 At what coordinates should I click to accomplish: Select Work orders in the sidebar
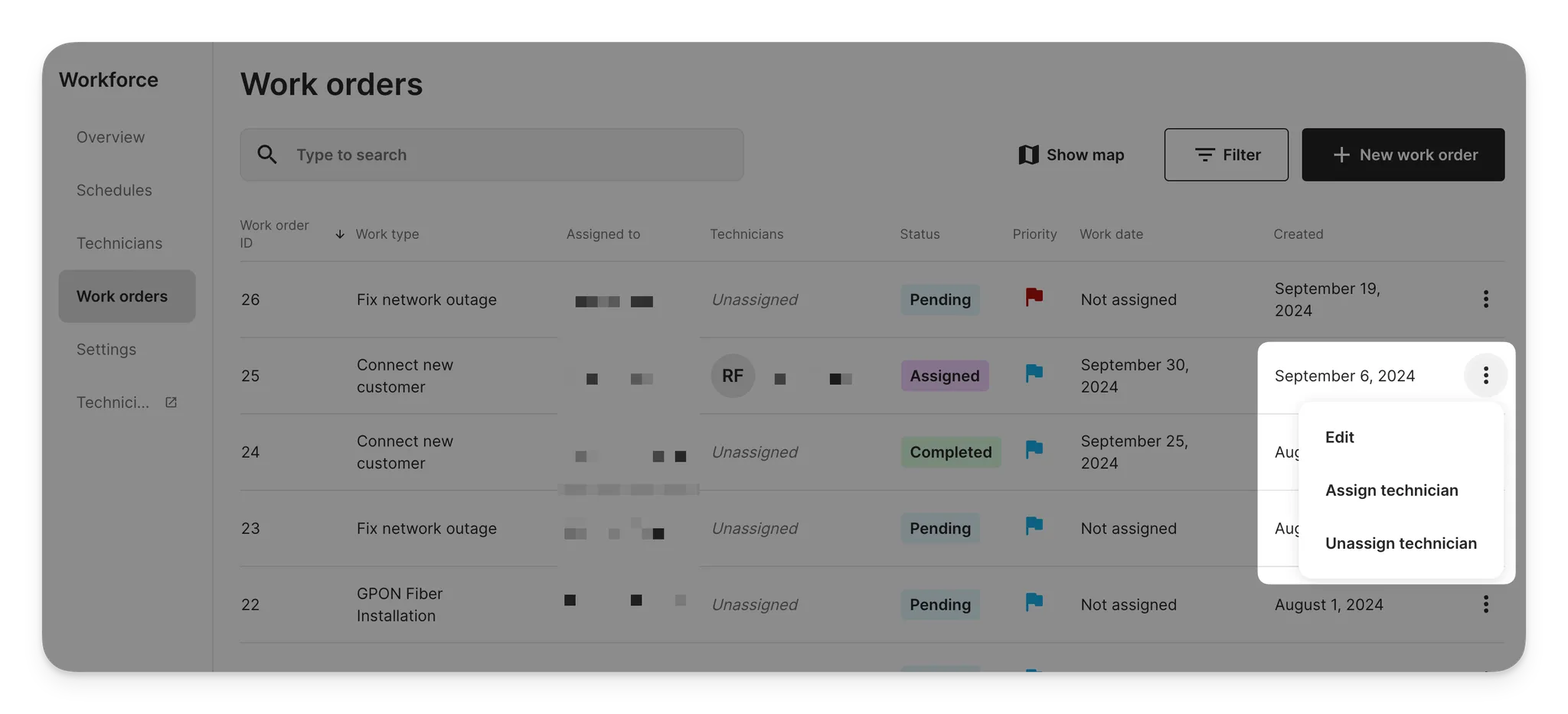pos(127,296)
